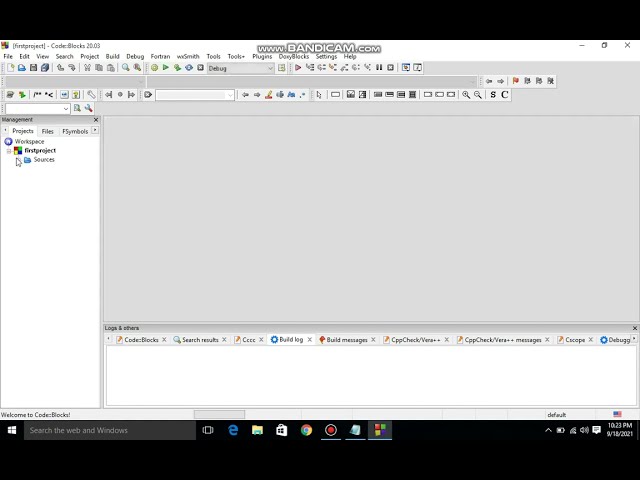Screen dimensions: 640x480
Task: Start debugging with the red Debug/Continue arrow
Action: [x=298, y=68]
